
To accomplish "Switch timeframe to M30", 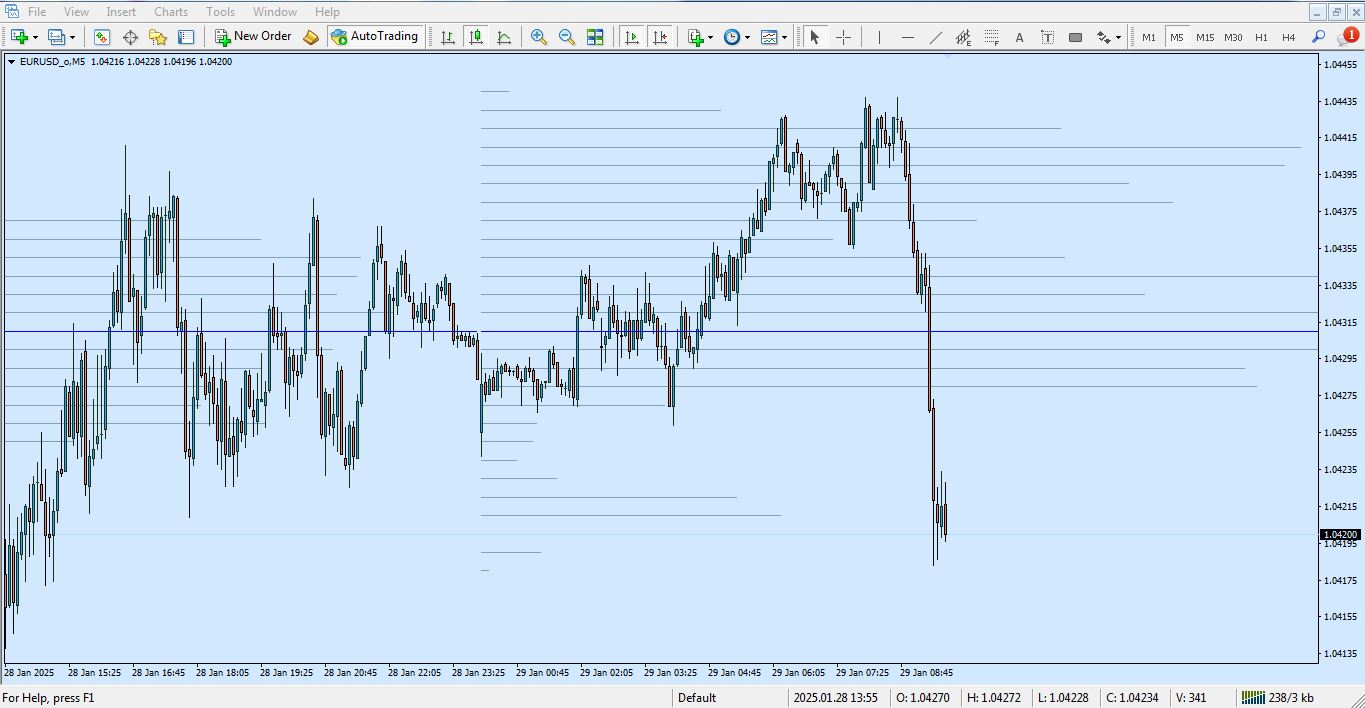I will coord(1233,37).
